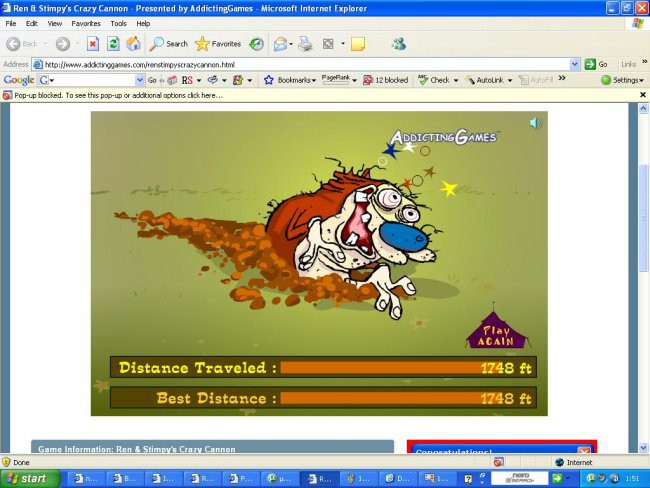The image size is (650, 488).
Task: Click the page scrollbar up arrow
Action: (x=643, y=109)
